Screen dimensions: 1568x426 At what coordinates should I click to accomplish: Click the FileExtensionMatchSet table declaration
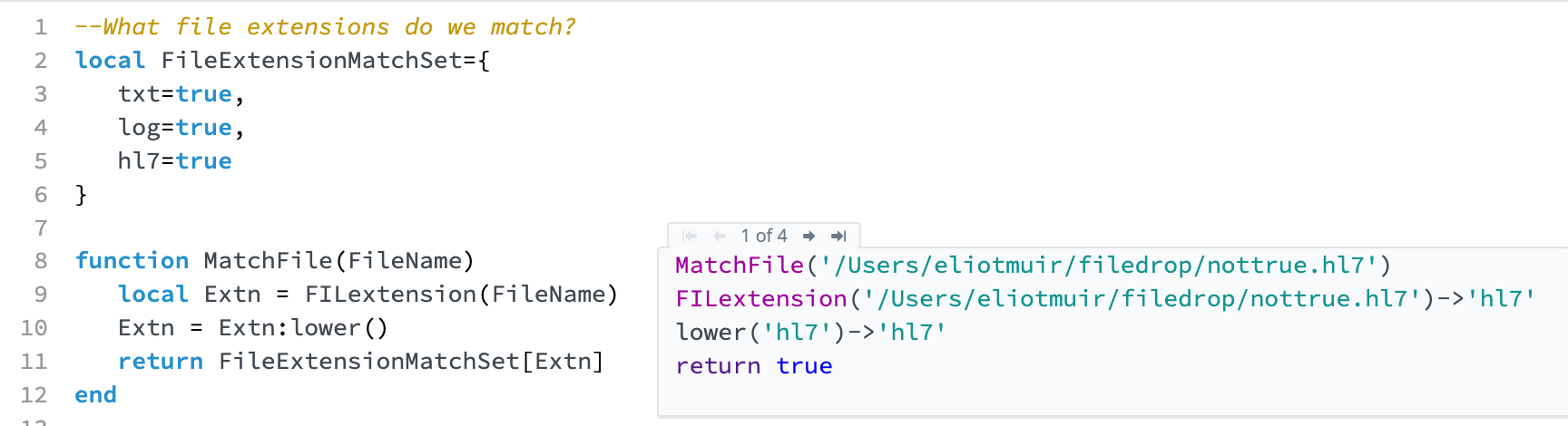click(282, 61)
